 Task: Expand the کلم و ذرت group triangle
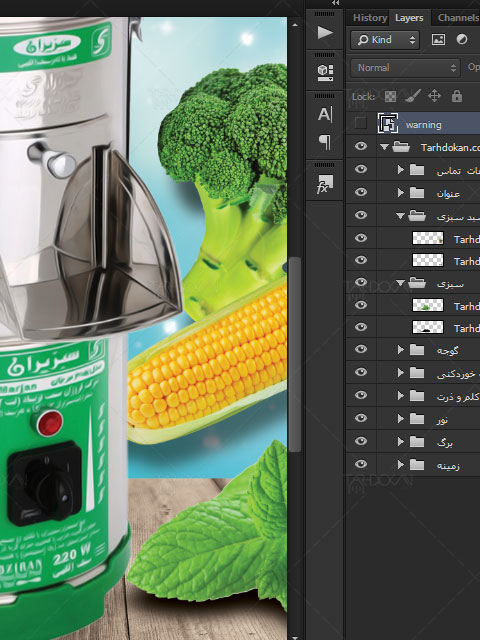[400, 396]
